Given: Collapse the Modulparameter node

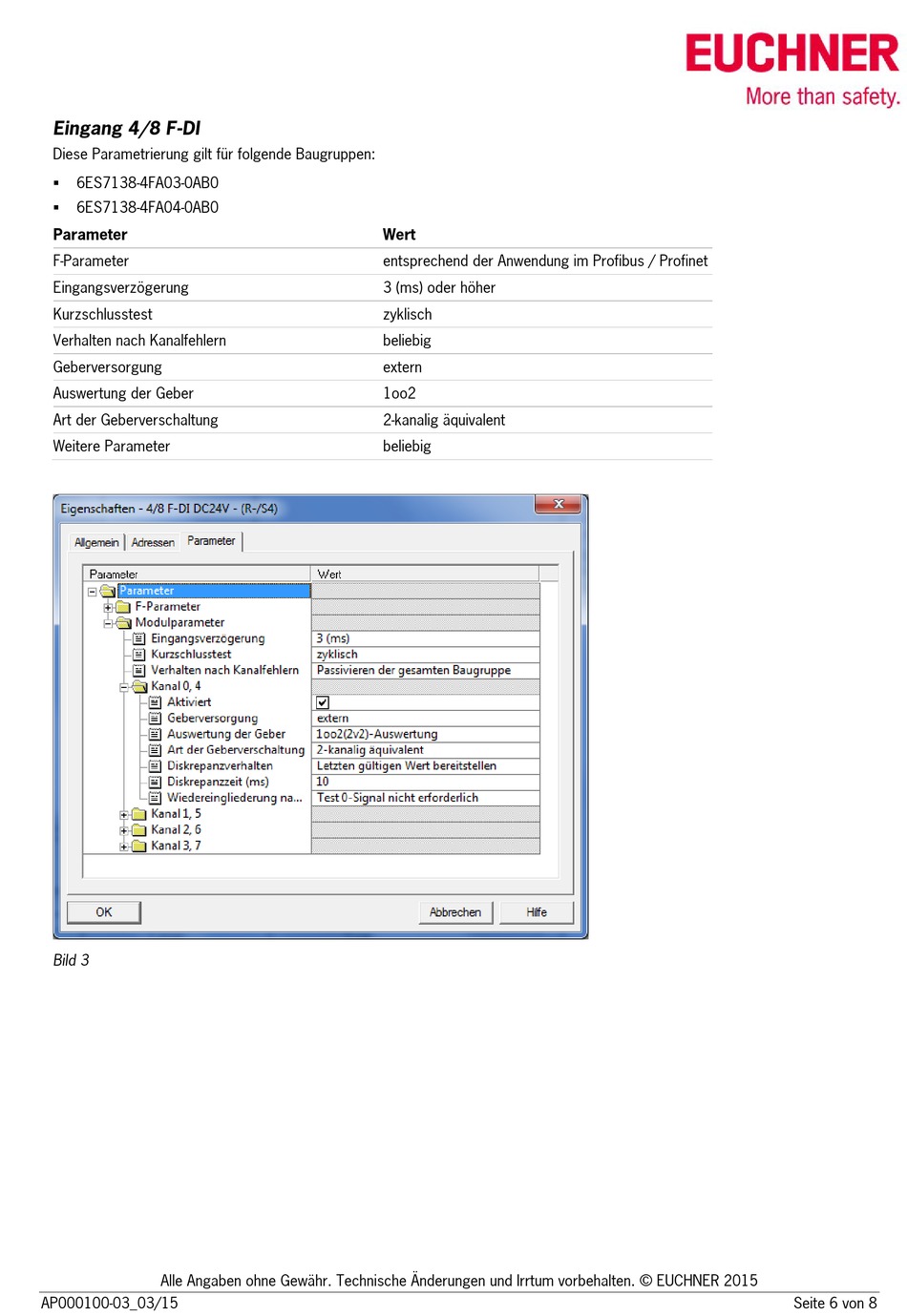Looking at the screenshot, I should click(x=108, y=623).
